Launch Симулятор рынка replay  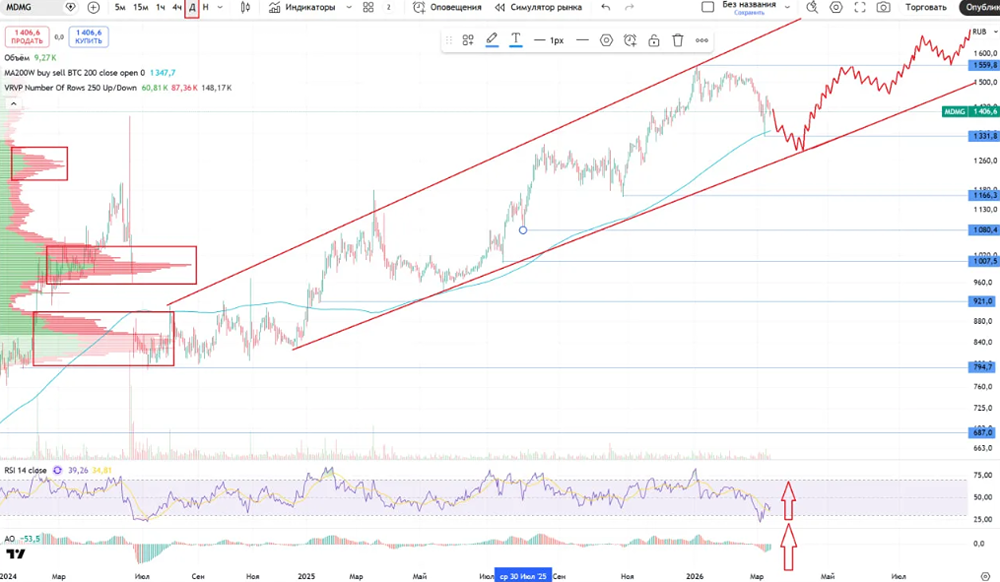538,8
